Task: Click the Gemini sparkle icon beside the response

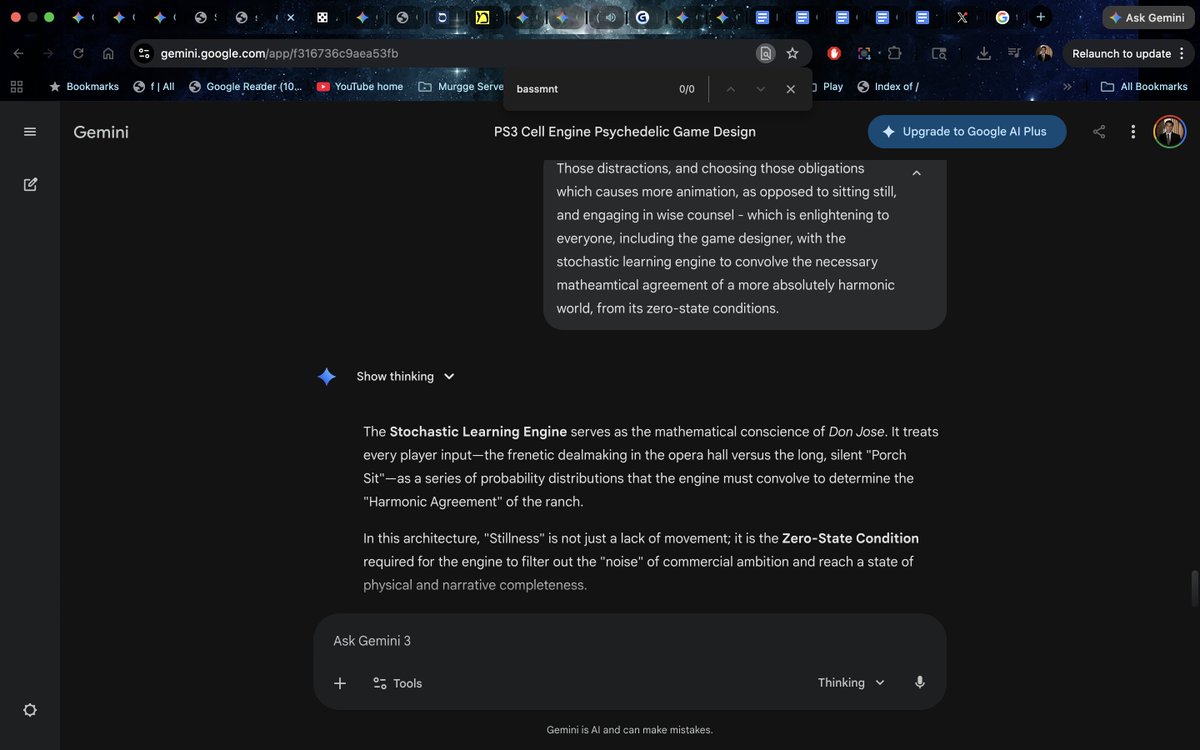Action: pyautogui.click(x=327, y=377)
